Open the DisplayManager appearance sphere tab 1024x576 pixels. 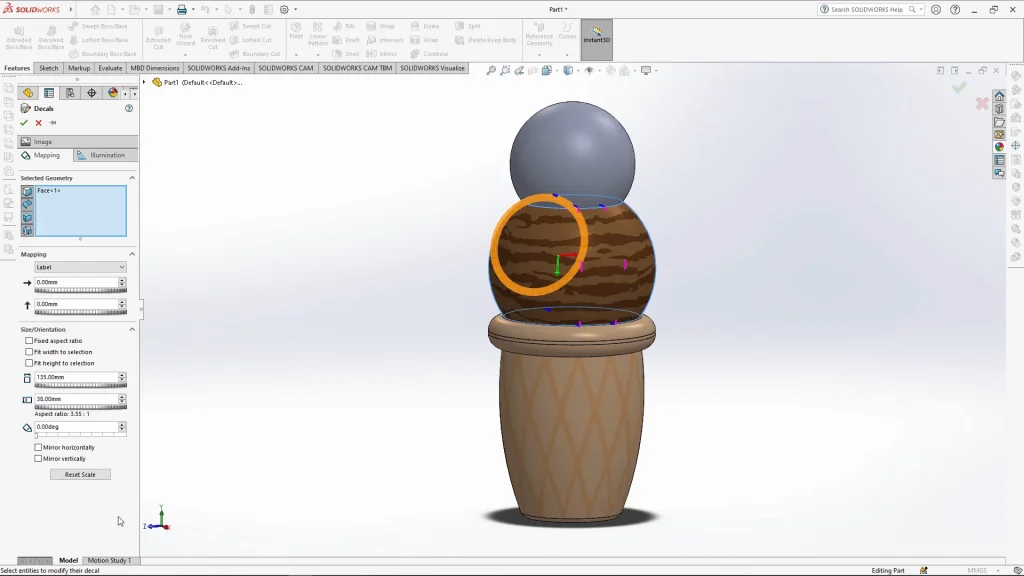[x=112, y=92]
